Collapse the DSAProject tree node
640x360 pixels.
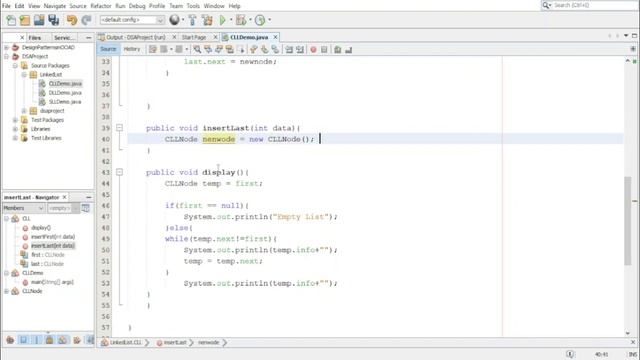tap(7, 56)
